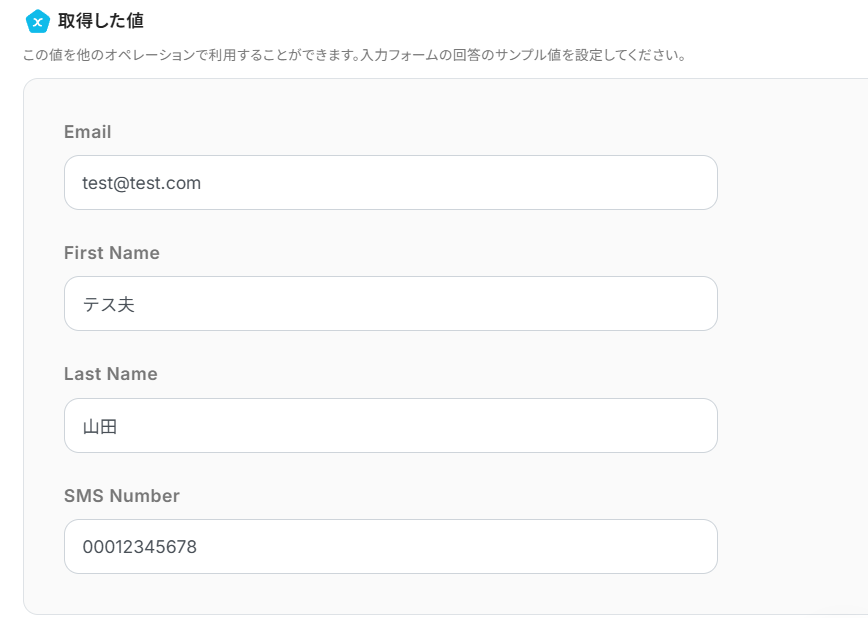Click the テス夫 text value
The width and height of the screenshot is (868, 618).
coord(108,305)
